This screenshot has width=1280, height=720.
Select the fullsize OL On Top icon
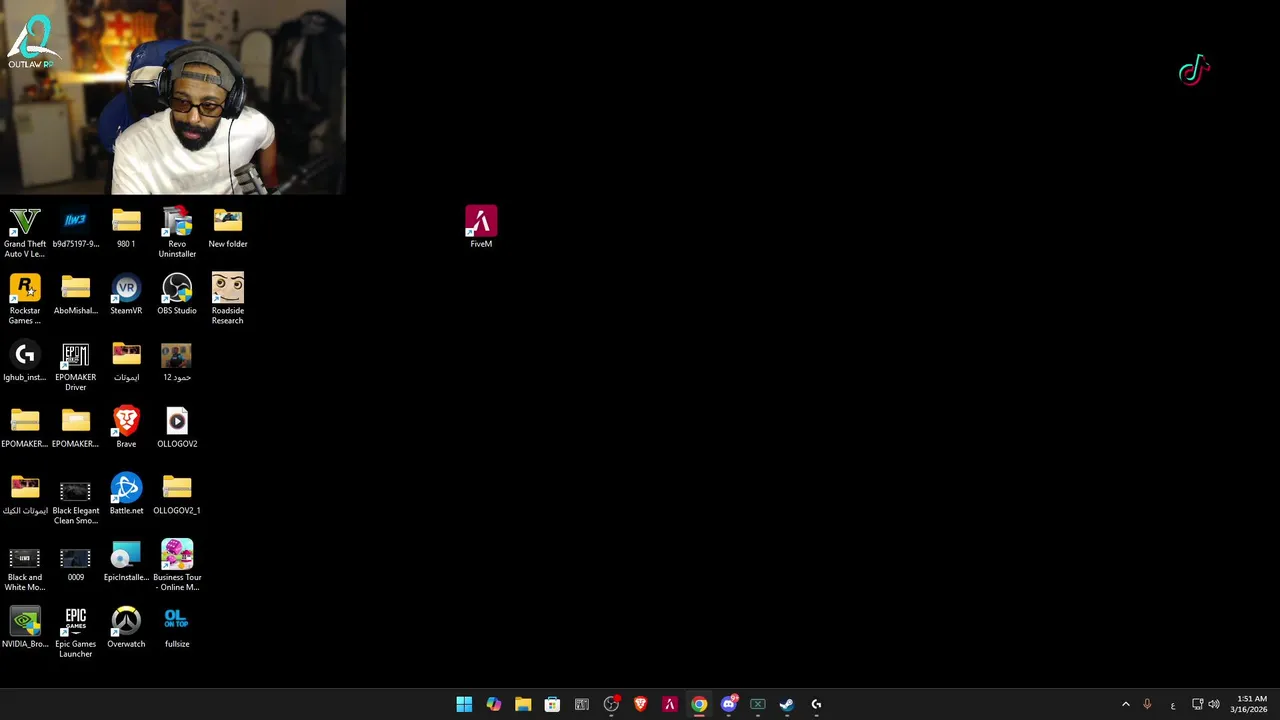(177, 628)
